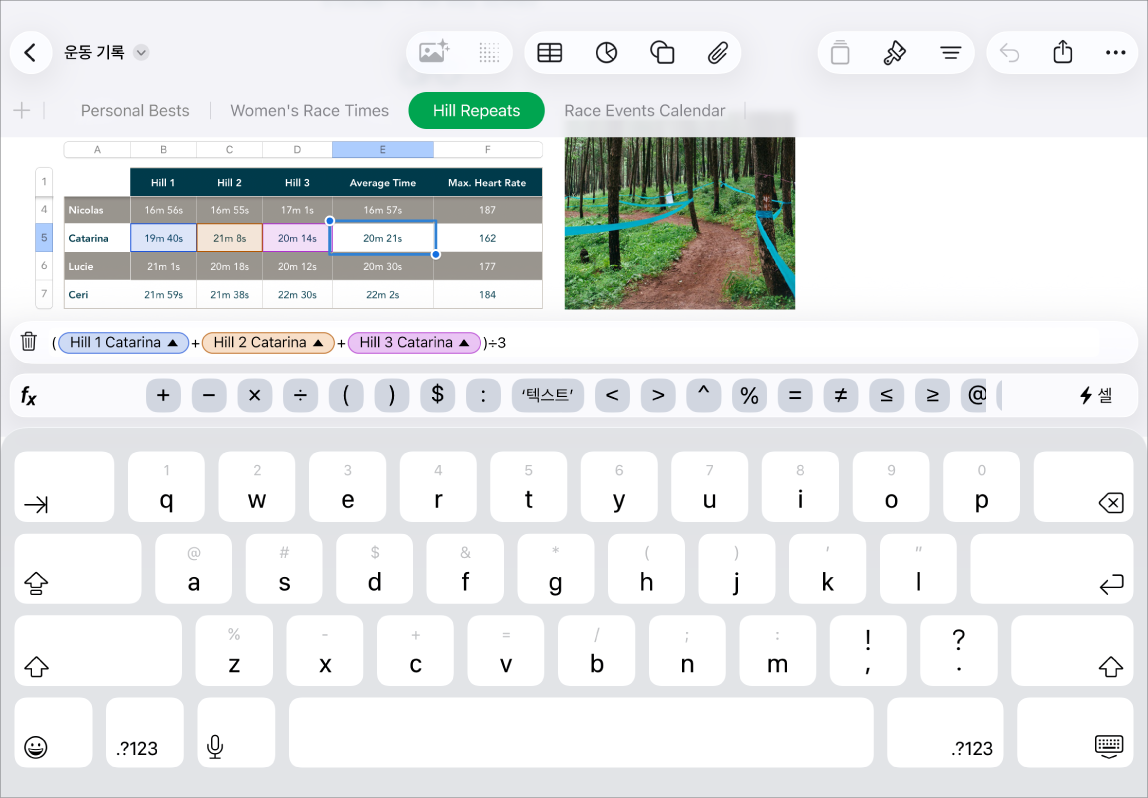This screenshot has width=1148, height=798.
Task: Tap the paperclip attachment icon
Action: point(718,53)
